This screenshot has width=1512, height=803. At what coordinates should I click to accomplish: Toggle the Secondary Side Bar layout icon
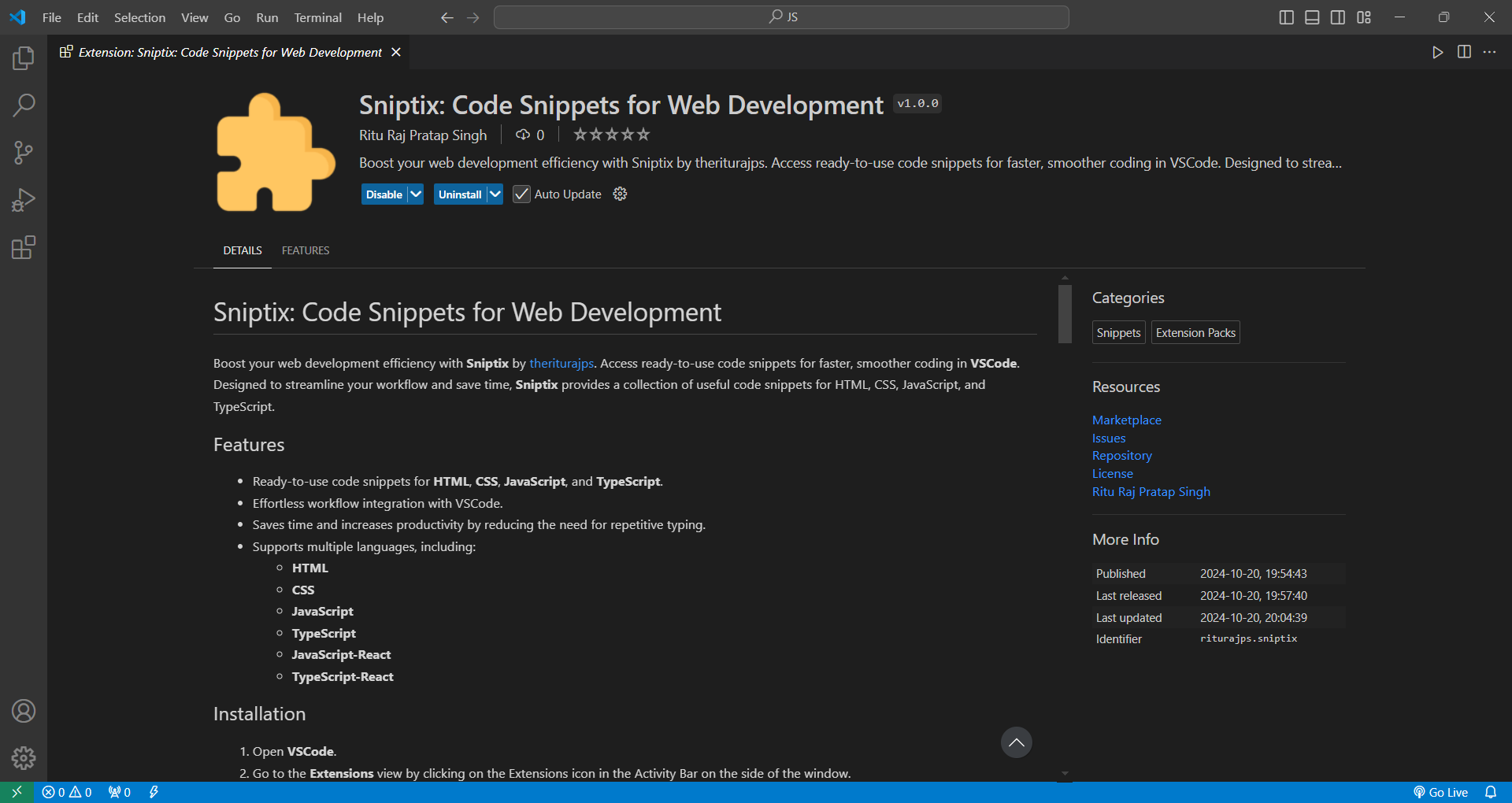coord(1338,17)
